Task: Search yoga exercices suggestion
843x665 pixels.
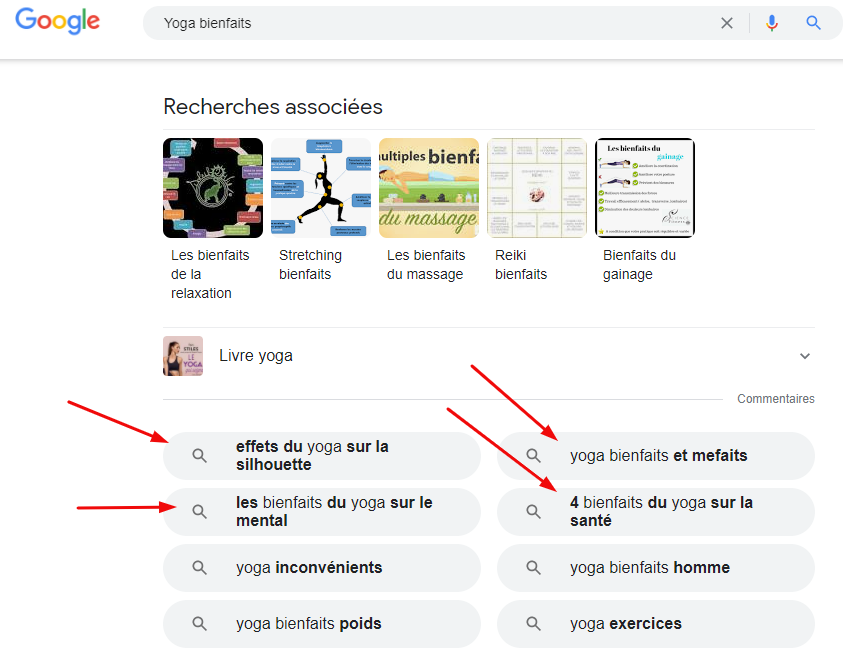Action: click(x=656, y=624)
